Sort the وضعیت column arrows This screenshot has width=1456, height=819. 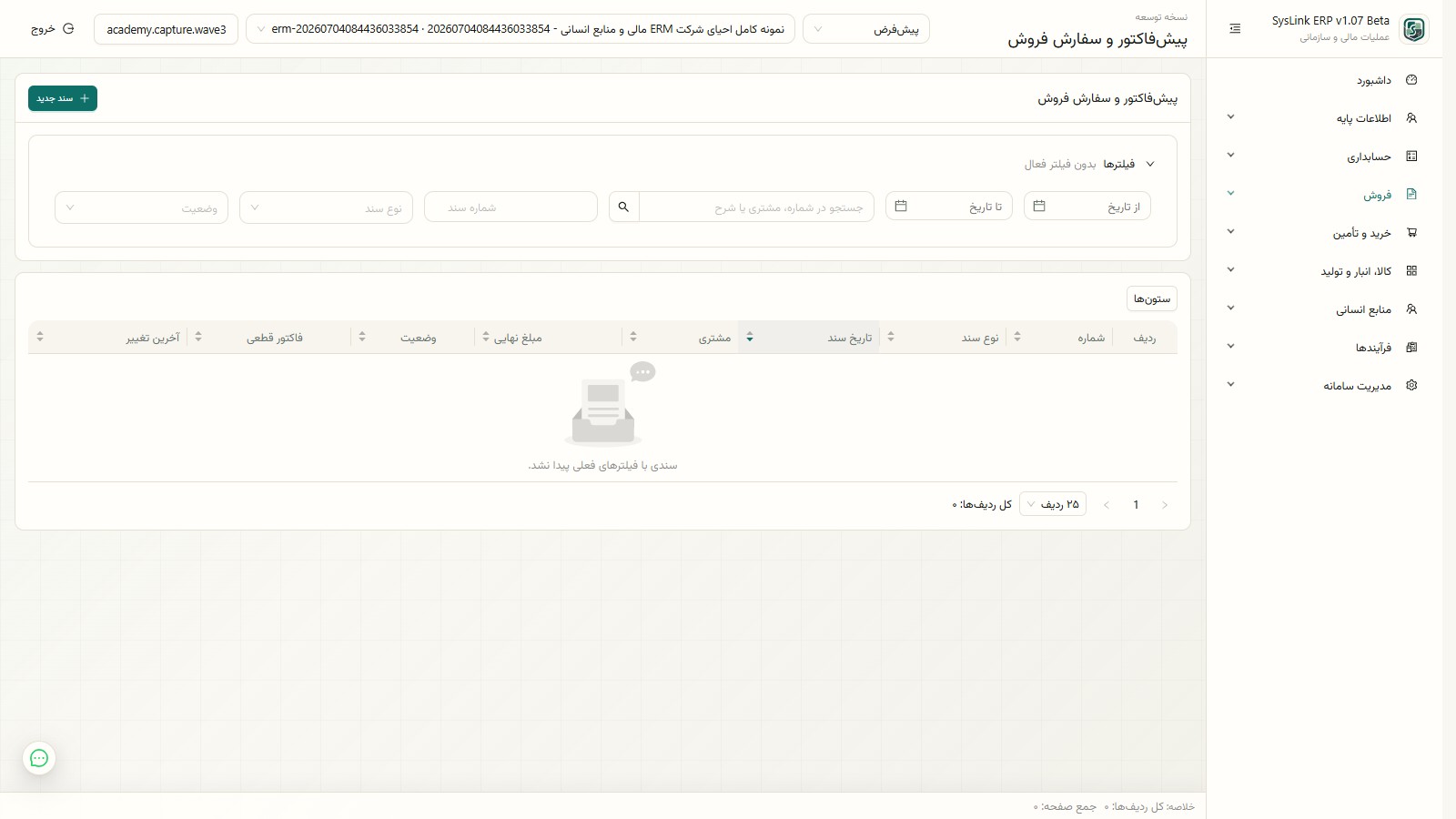click(x=362, y=337)
